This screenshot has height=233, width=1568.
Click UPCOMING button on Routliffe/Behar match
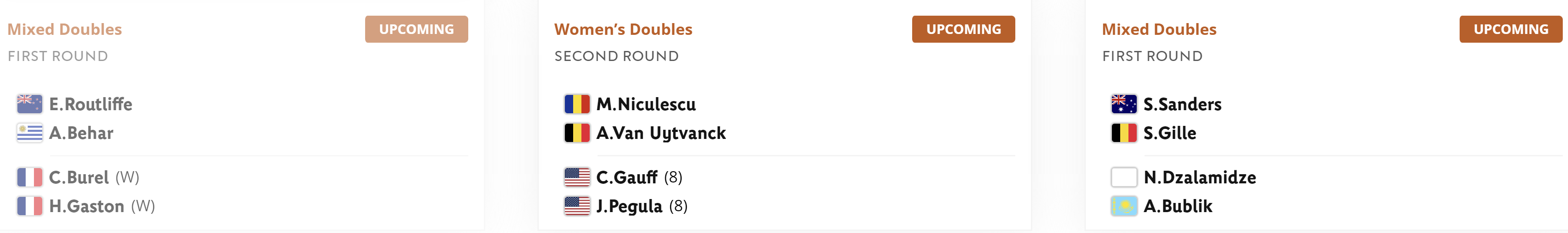click(x=416, y=29)
